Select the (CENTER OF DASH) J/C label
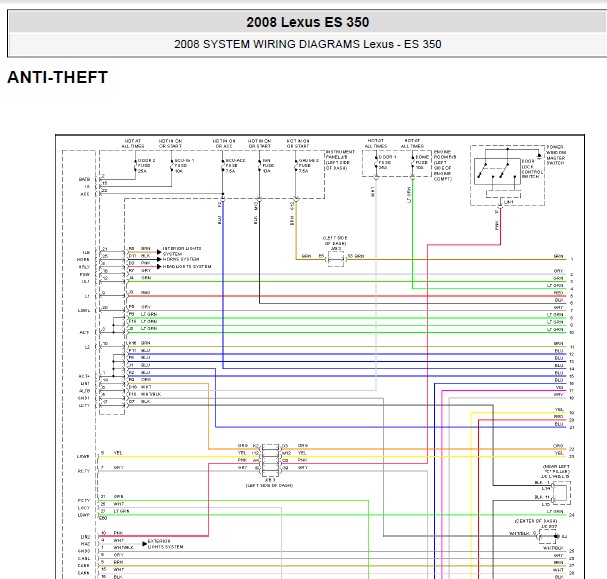 [536, 524]
